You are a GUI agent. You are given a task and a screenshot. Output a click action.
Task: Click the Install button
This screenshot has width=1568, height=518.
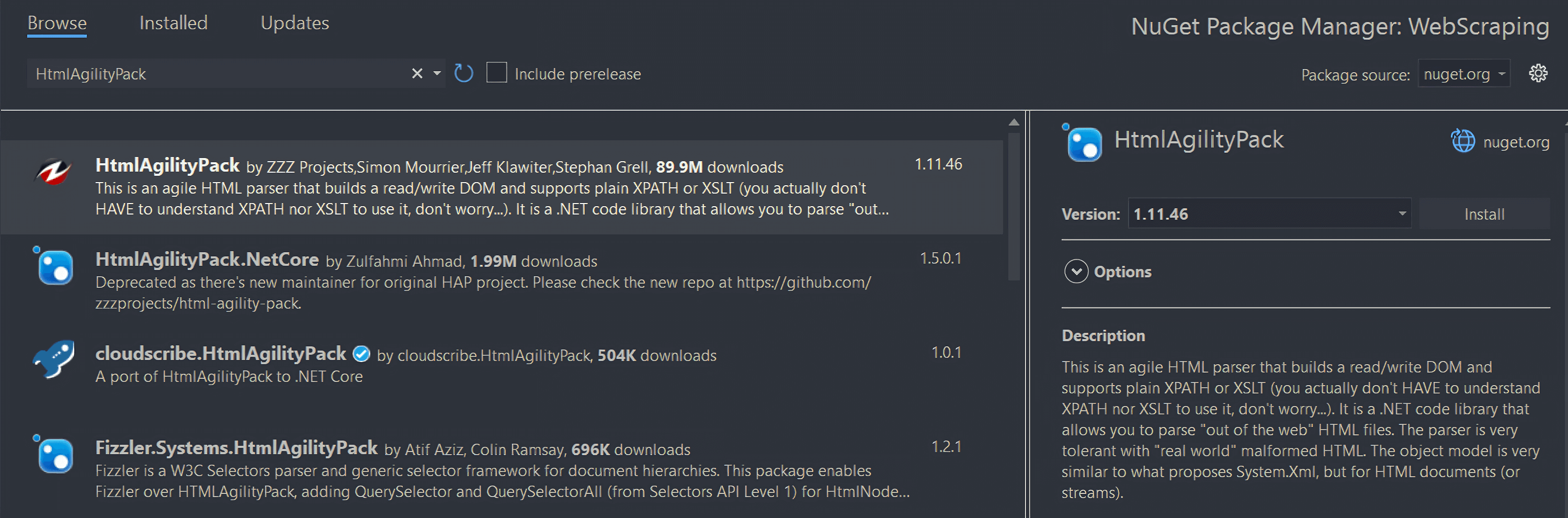pyautogui.click(x=1484, y=213)
